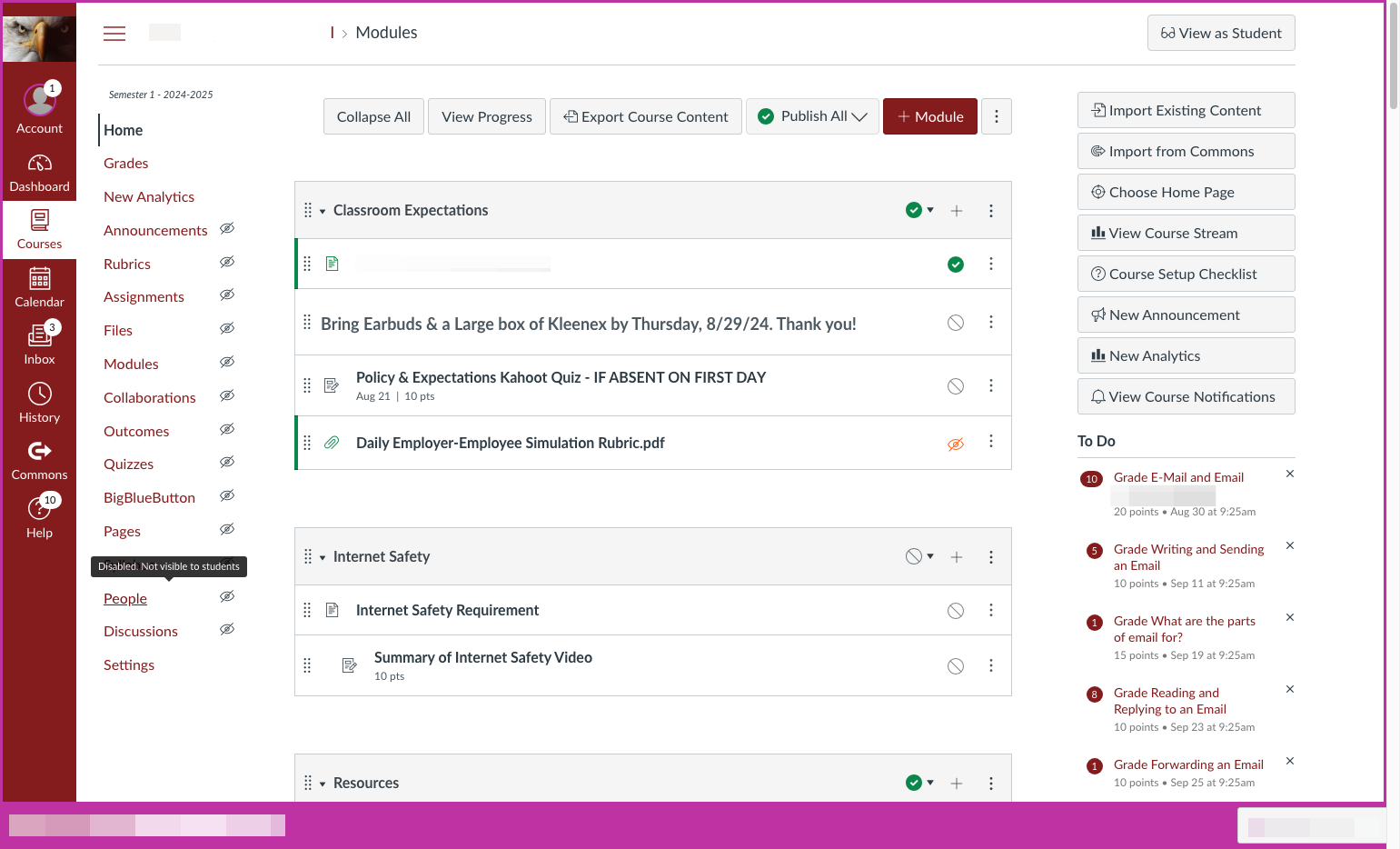
Task: Open the Help icon in global navigation
Action: pyautogui.click(x=39, y=508)
